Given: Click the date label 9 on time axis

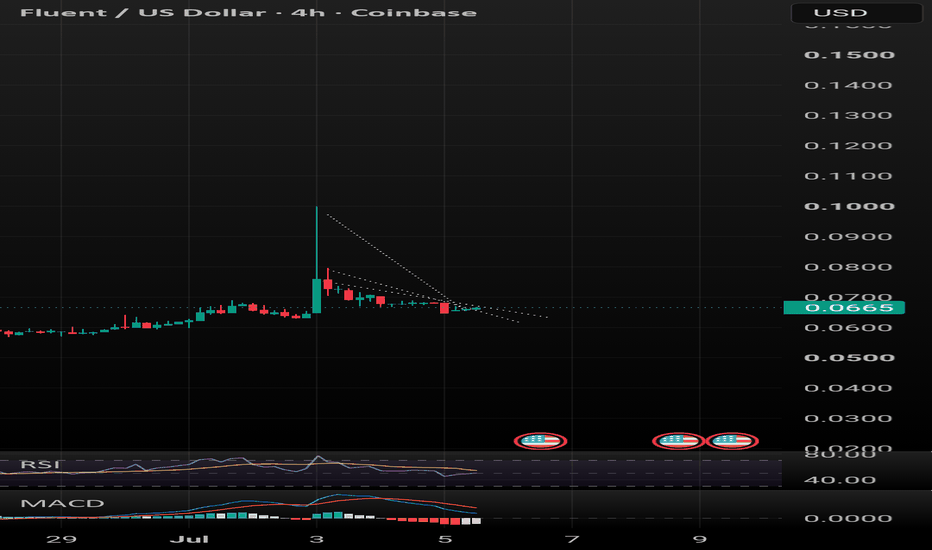Looking at the screenshot, I should pos(700,539).
